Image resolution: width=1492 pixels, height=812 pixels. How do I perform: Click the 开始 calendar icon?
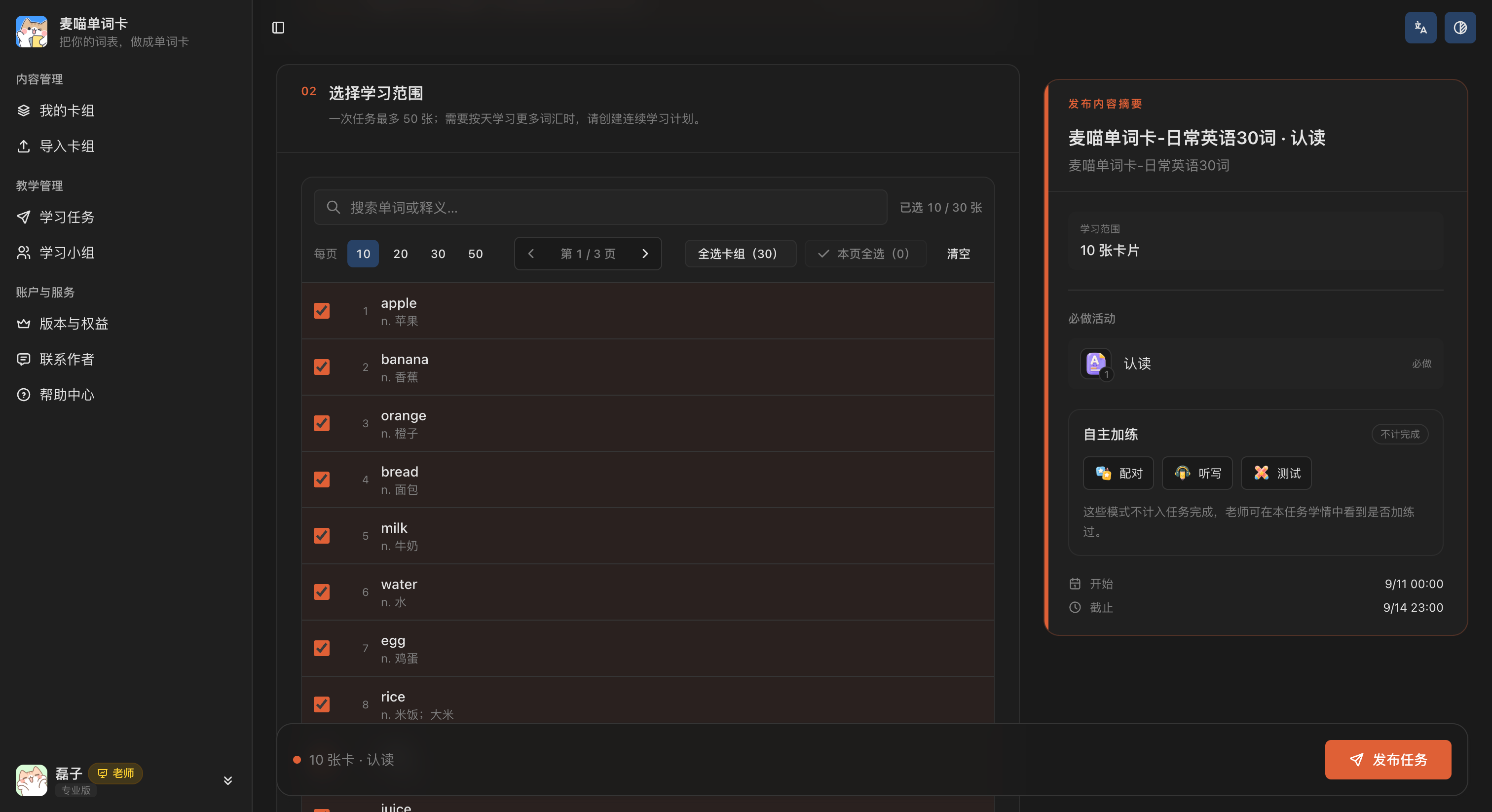(1075, 584)
